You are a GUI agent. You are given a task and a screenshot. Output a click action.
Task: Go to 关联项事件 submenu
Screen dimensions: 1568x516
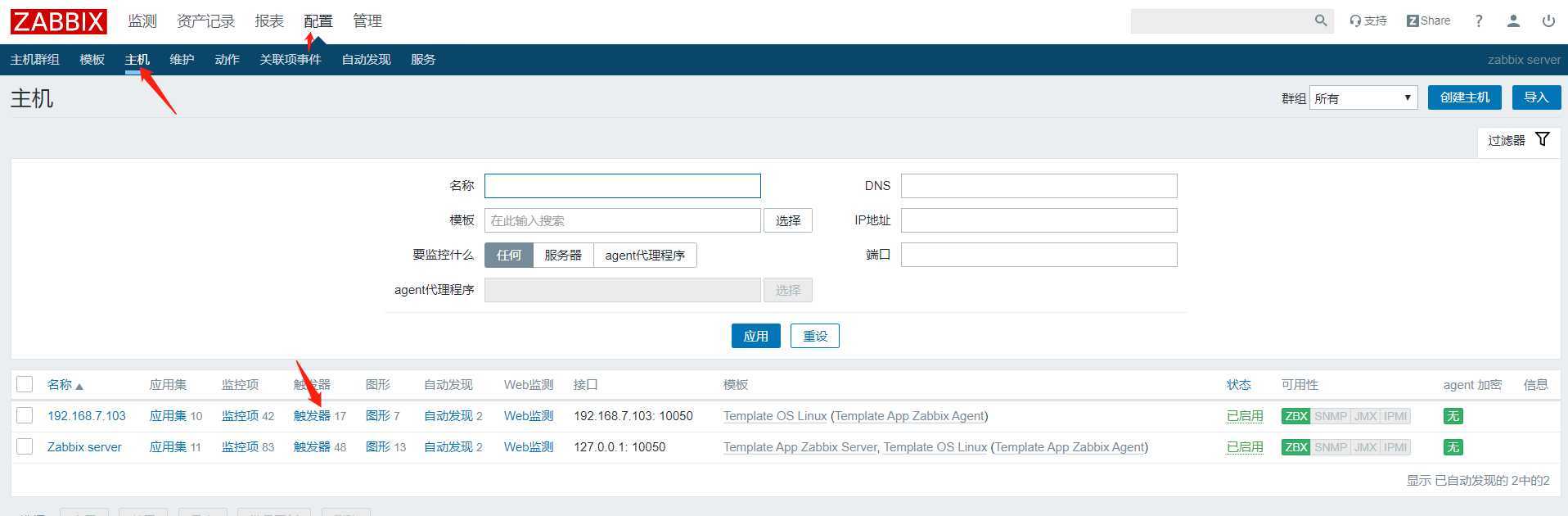coord(291,60)
